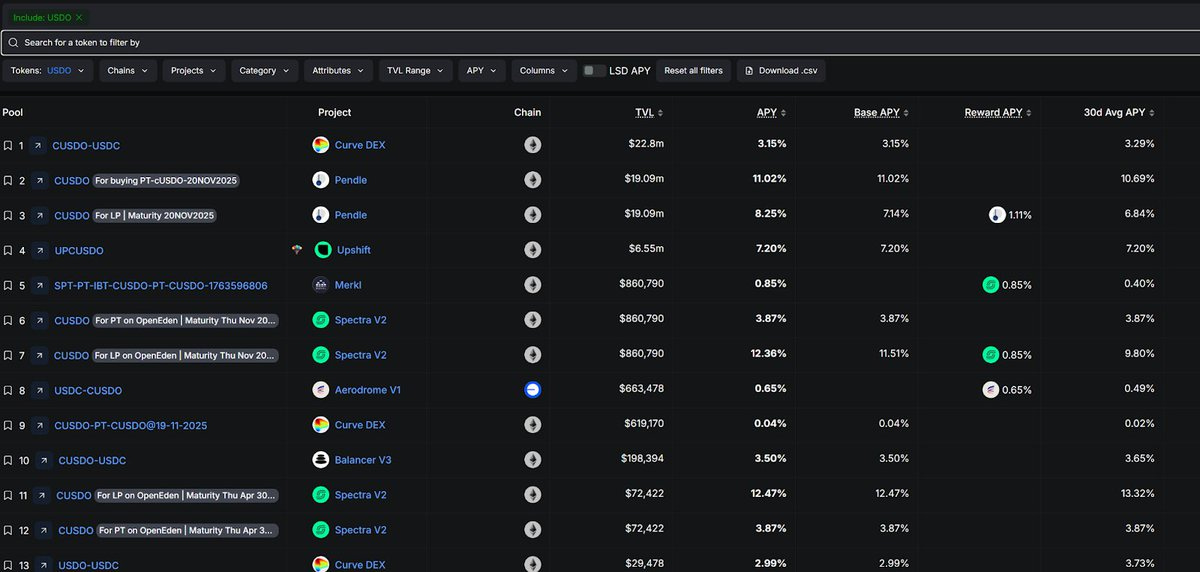The height and width of the screenshot is (572, 1200).
Task: Bookmark pool 8 USDC-CUSDO
Action: (x=7, y=390)
